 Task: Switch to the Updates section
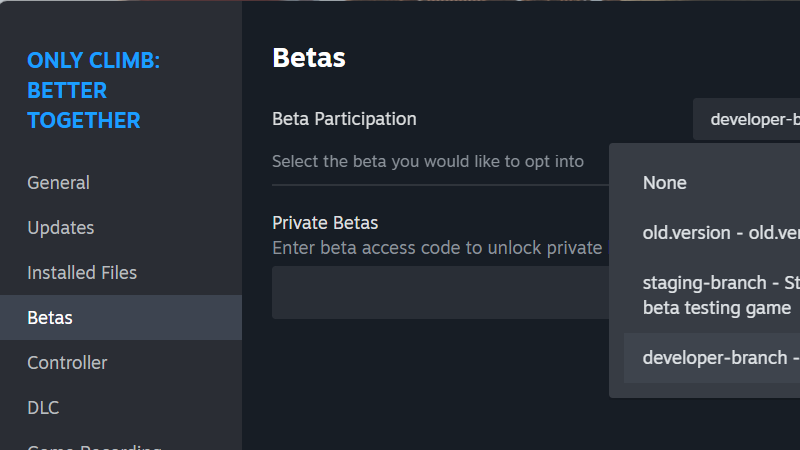(60, 228)
